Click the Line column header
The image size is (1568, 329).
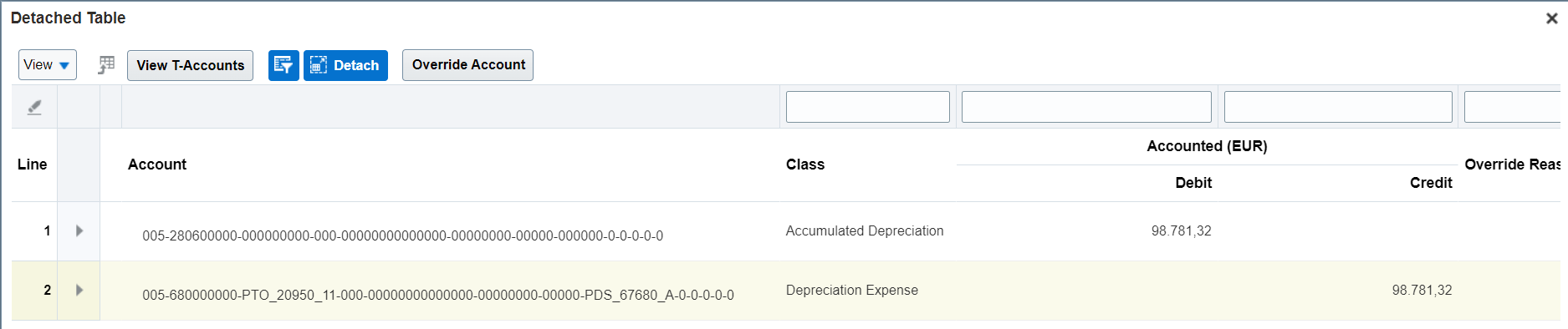coord(32,164)
